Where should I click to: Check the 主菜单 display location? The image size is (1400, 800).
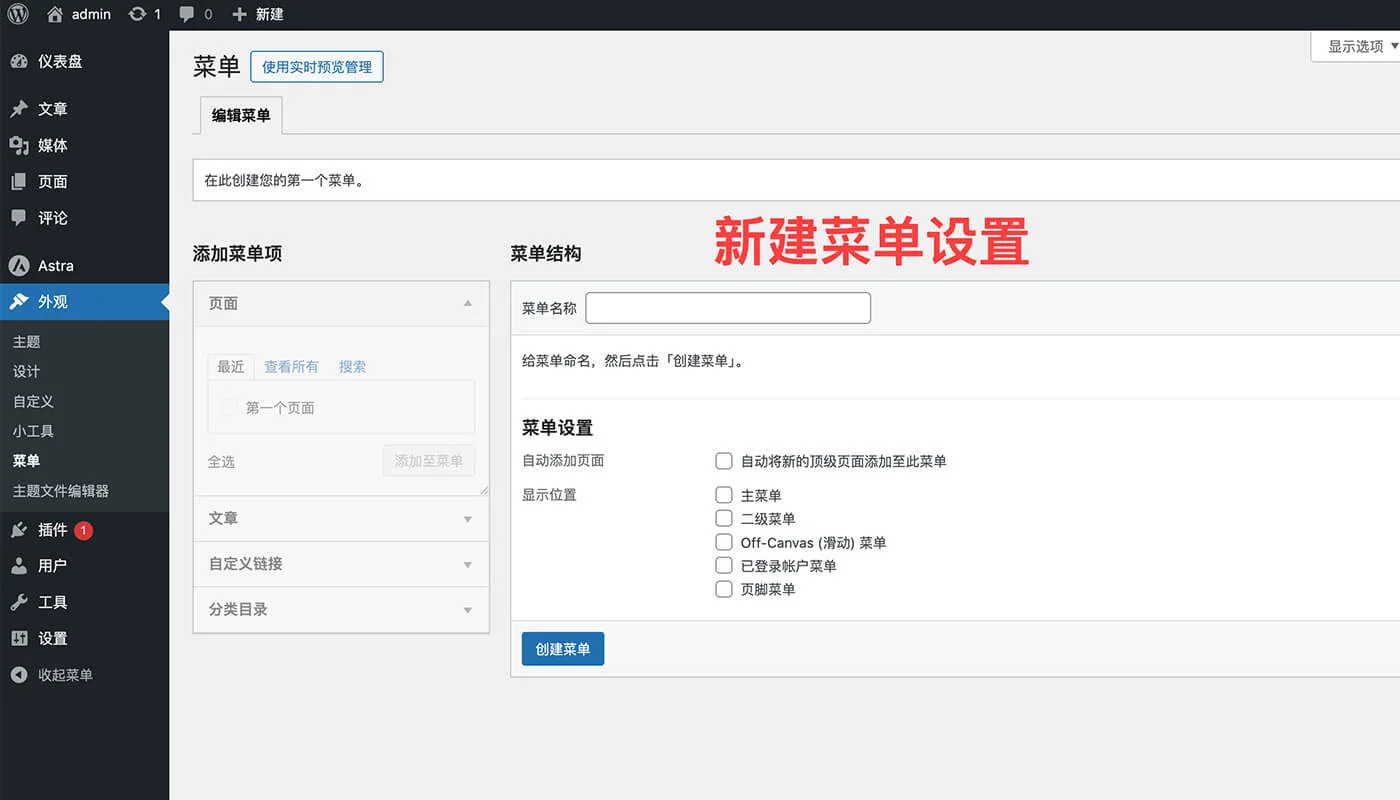tap(724, 495)
